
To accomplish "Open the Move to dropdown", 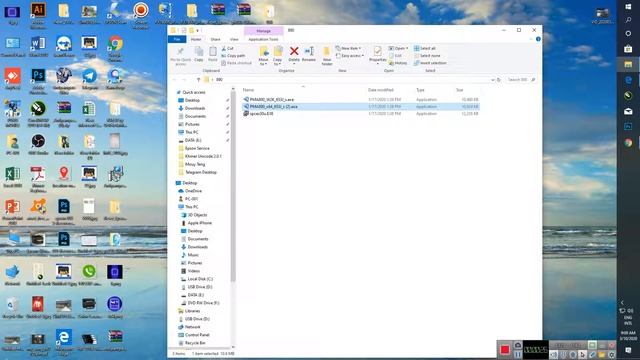I will pyautogui.click(x=264, y=56).
